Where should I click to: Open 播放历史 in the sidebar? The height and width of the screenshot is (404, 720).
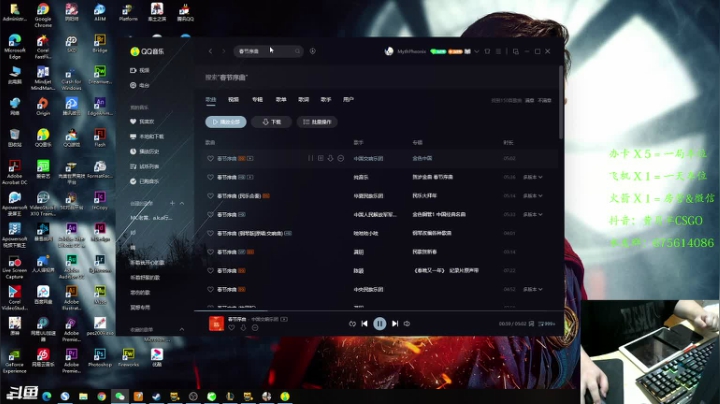145,152
